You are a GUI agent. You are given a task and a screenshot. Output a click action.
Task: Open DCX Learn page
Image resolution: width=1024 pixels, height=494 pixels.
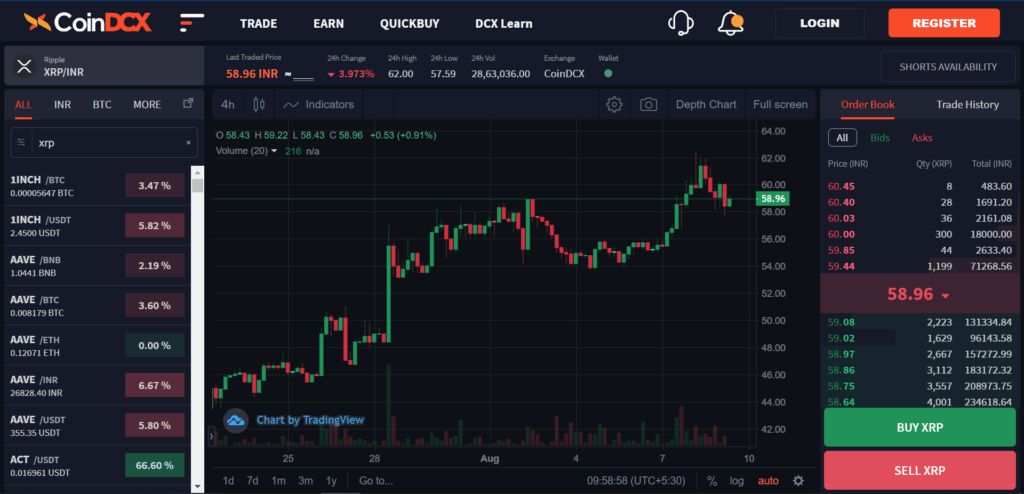[x=504, y=24]
